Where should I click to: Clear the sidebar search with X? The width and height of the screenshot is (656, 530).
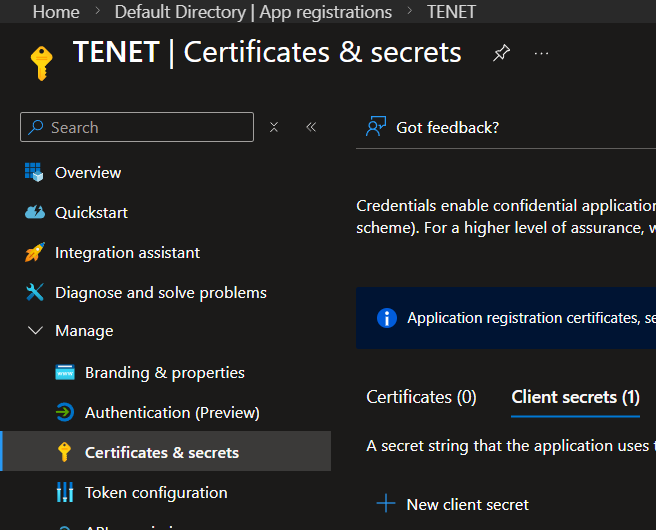274,127
